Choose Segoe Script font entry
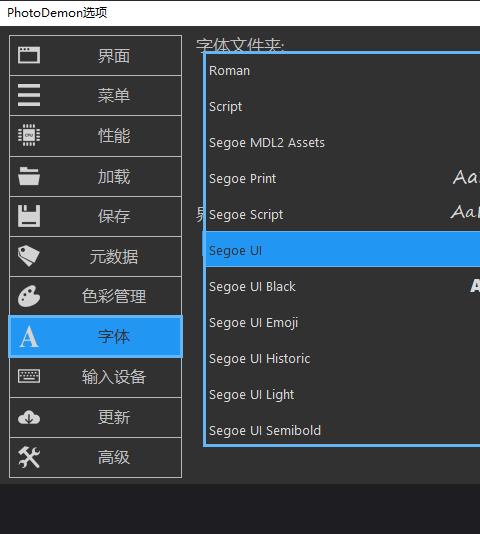Image resolution: width=480 pixels, height=534 pixels. (342, 215)
